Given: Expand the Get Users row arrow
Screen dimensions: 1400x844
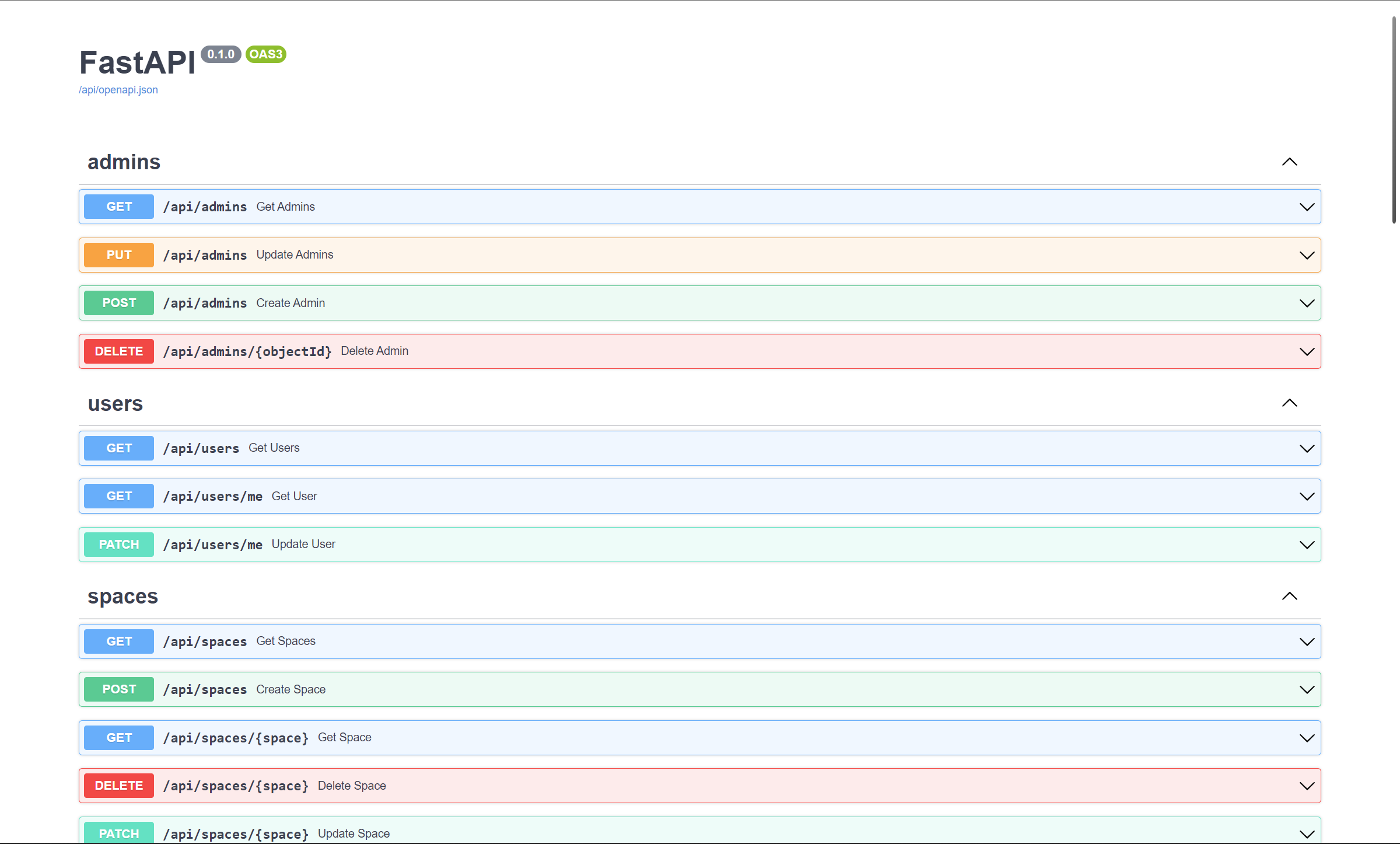Looking at the screenshot, I should (1307, 449).
